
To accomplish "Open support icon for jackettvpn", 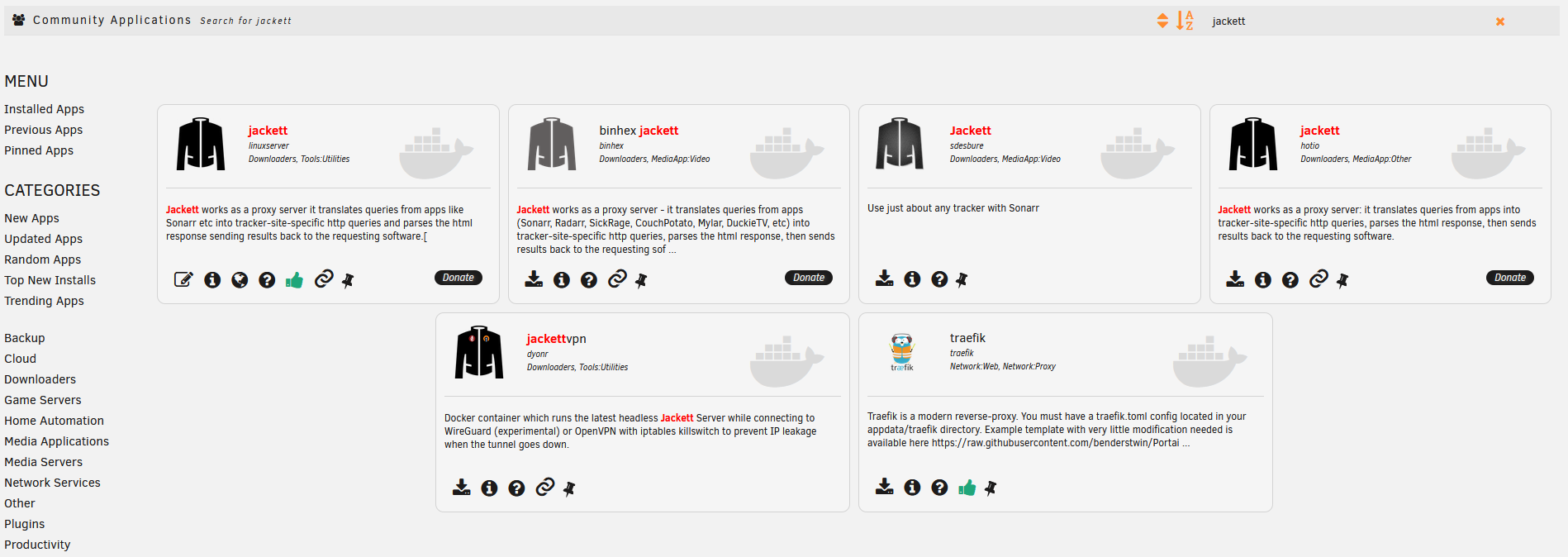I will tap(516, 488).
